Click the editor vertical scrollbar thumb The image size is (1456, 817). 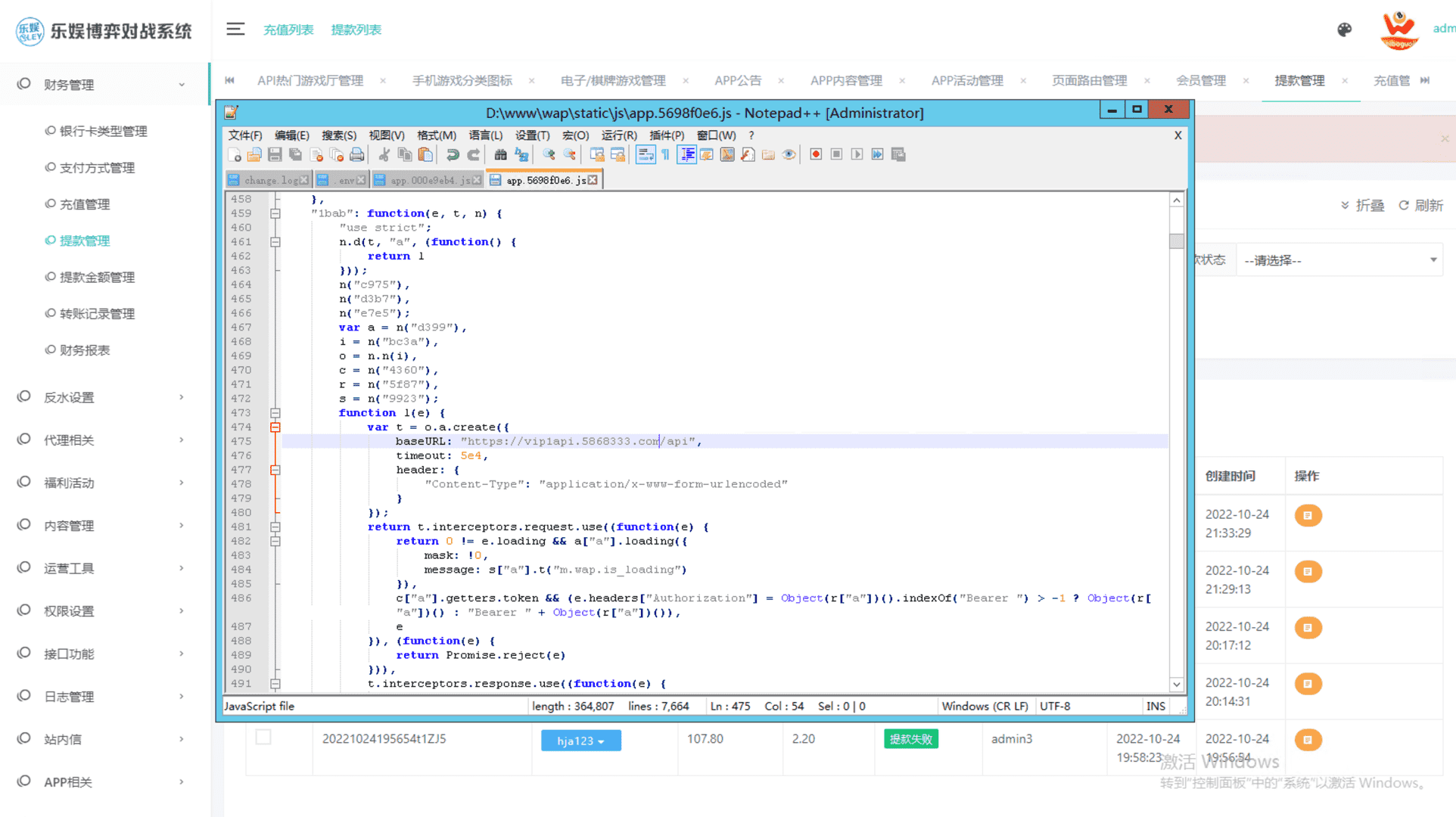1176,241
